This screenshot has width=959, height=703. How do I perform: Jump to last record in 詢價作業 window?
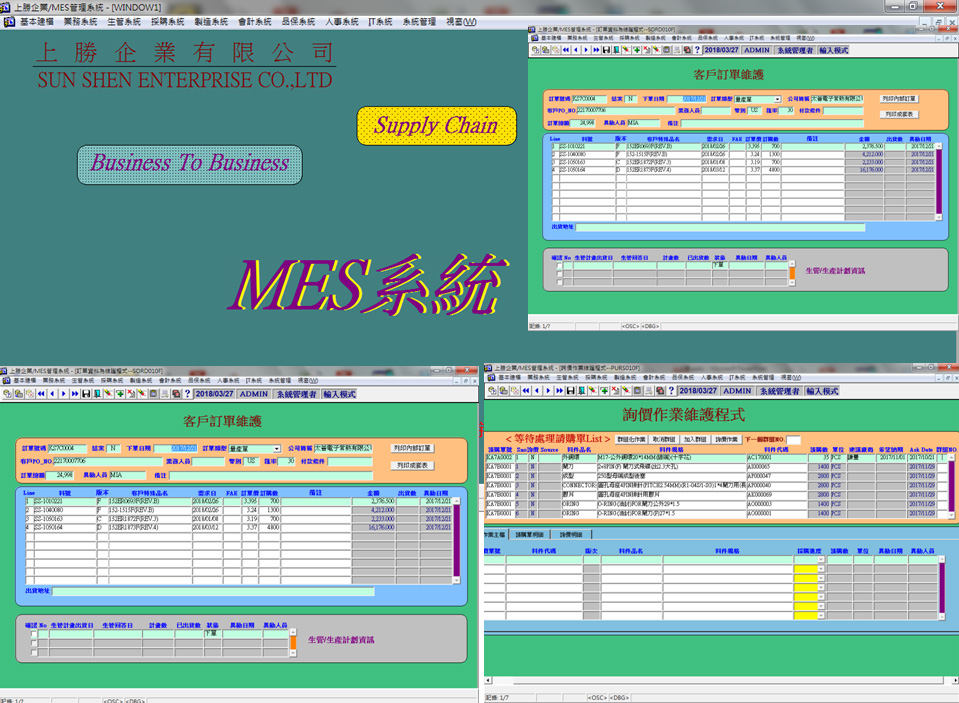(x=559, y=390)
